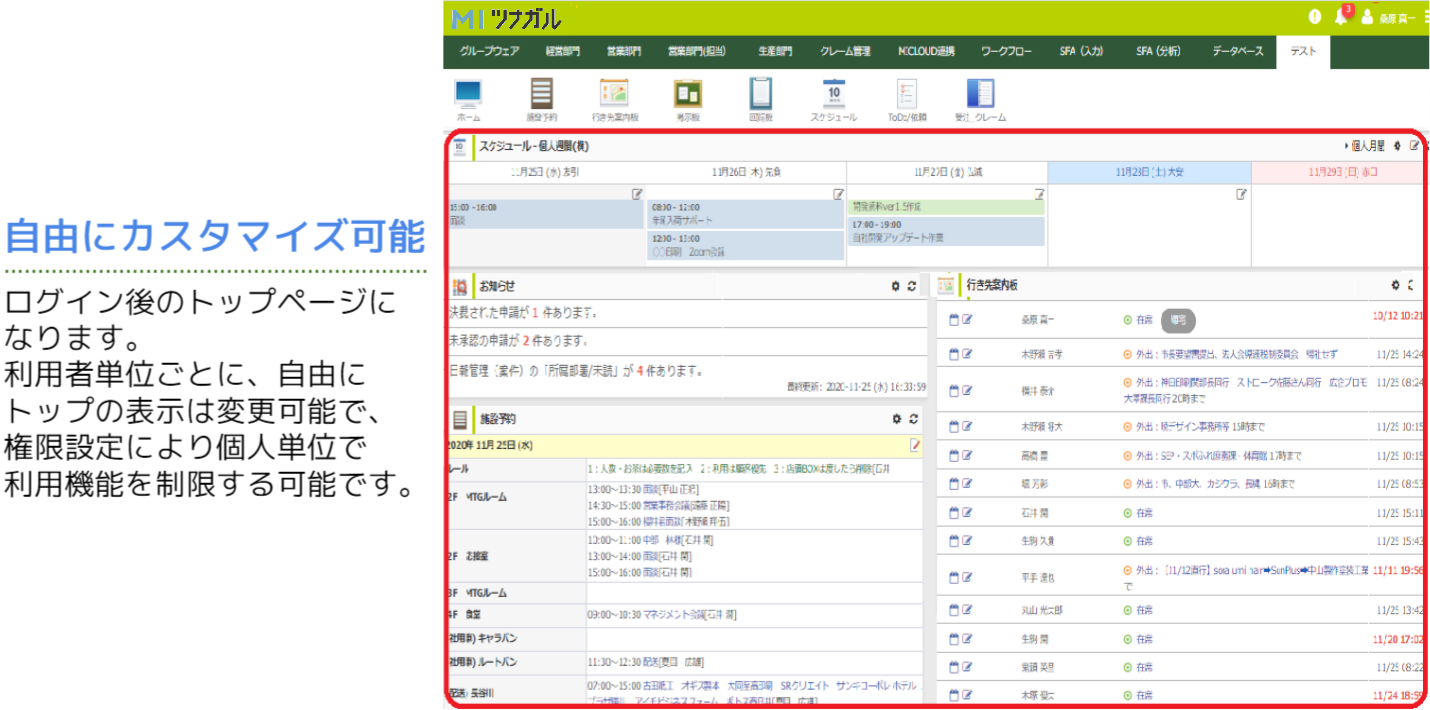Click the スケジュール calendar toolbar icon
The width and height of the screenshot is (1430, 710).
click(x=833, y=94)
